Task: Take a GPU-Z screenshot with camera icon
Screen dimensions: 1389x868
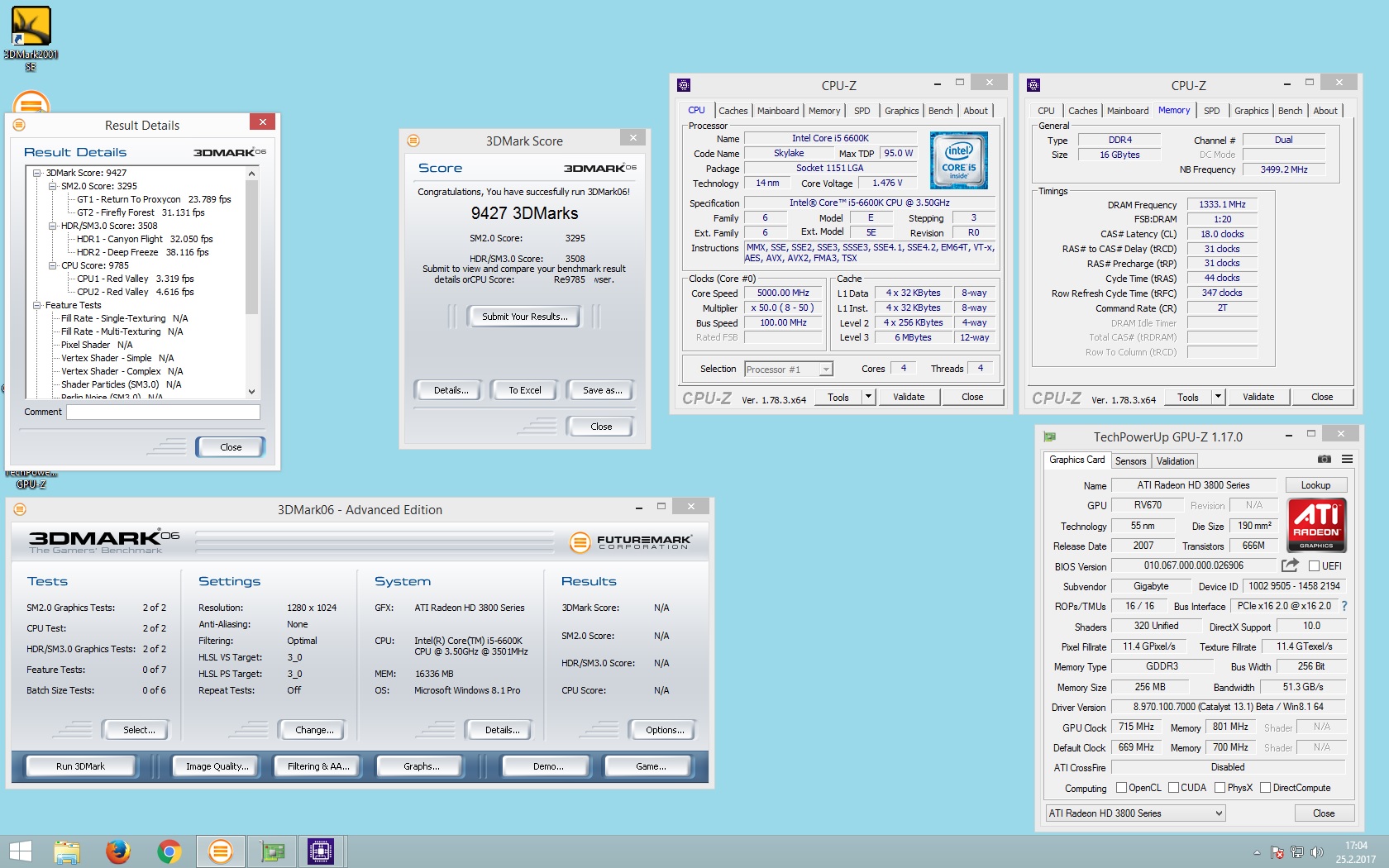Action: pos(1325,459)
